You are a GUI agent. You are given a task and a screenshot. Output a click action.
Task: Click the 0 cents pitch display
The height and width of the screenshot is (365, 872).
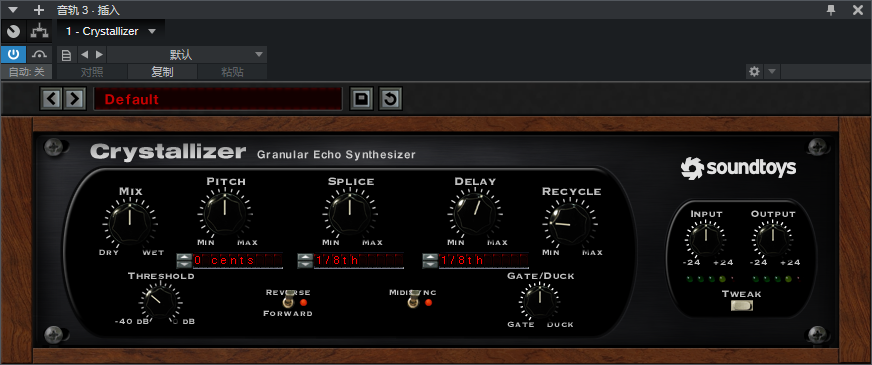[x=238, y=260]
